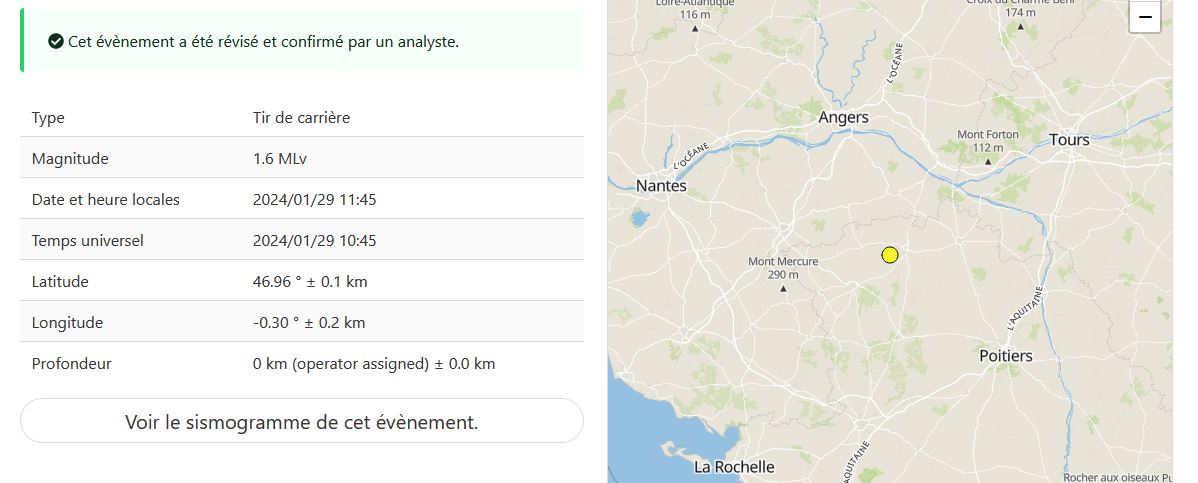1198x483 pixels.
Task: Click the La Rochelle city label
Action: [734, 466]
